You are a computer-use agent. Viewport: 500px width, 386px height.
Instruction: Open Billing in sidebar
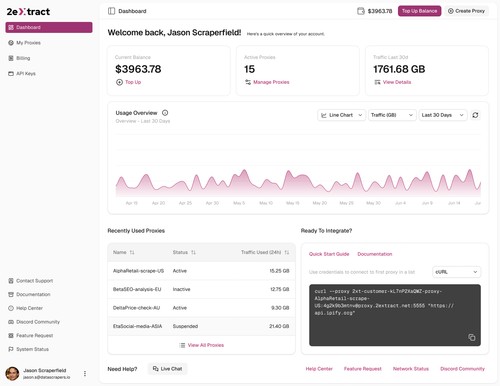click(x=49, y=58)
